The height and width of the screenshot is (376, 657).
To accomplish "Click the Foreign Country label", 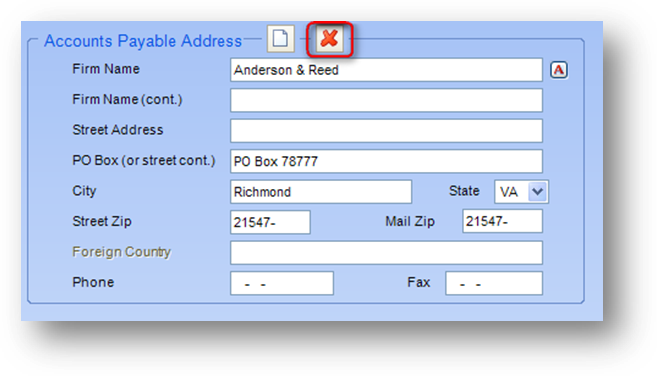I will coord(122,252).
